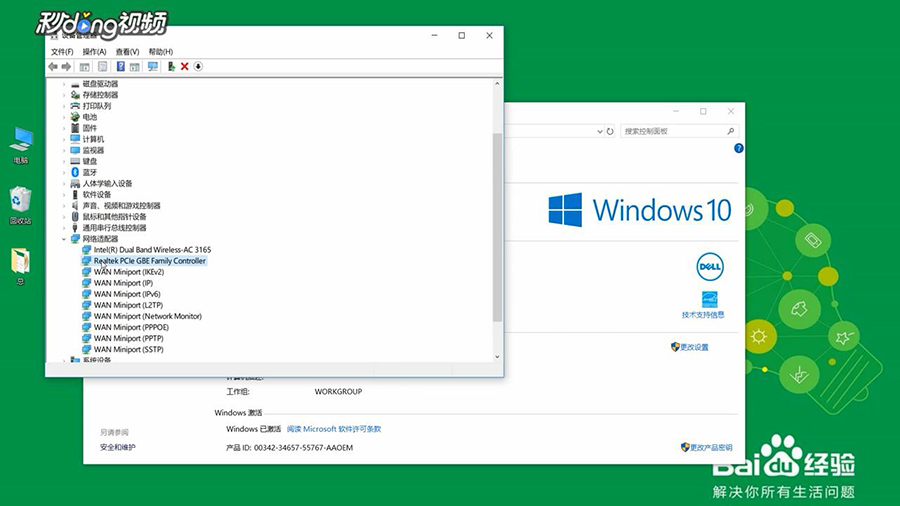Click the 安全和维护 link
The width and height of the screenshot is (900, 506).
[x=118, y=447]
